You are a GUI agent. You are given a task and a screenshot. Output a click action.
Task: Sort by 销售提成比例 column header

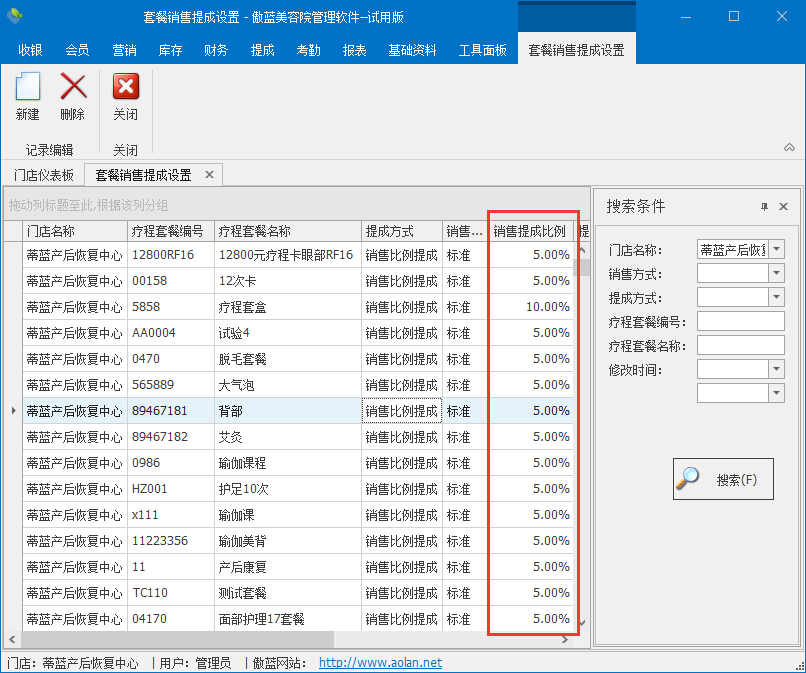click(x=531, y=231)
